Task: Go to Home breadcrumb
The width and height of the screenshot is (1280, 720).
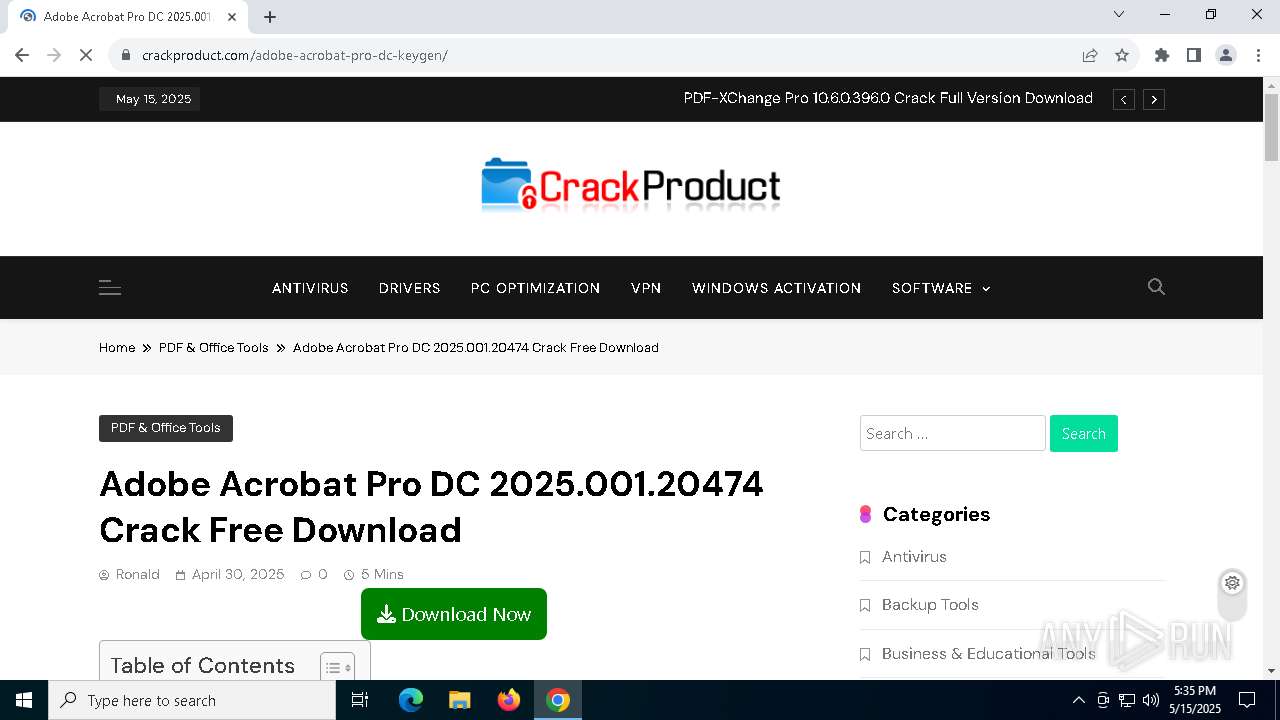Action: coord(117,348)
